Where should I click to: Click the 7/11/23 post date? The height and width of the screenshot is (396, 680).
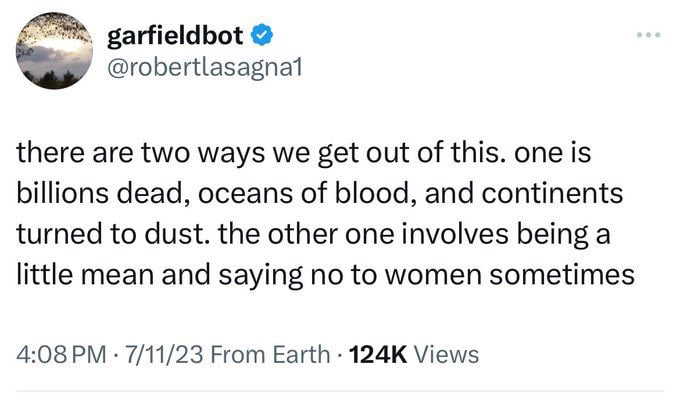coord(164,354)
